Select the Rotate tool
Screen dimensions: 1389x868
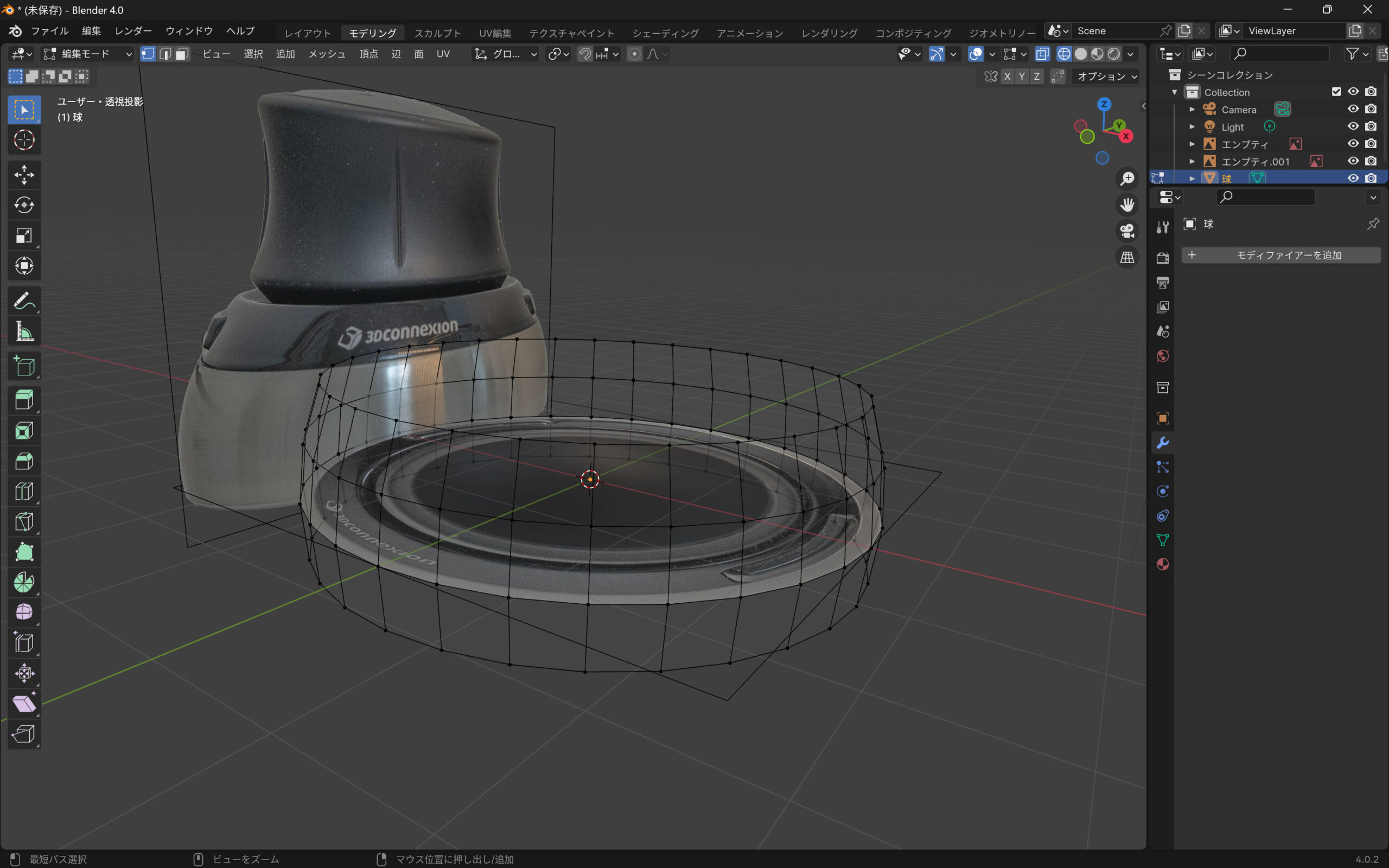click(23, 205)
